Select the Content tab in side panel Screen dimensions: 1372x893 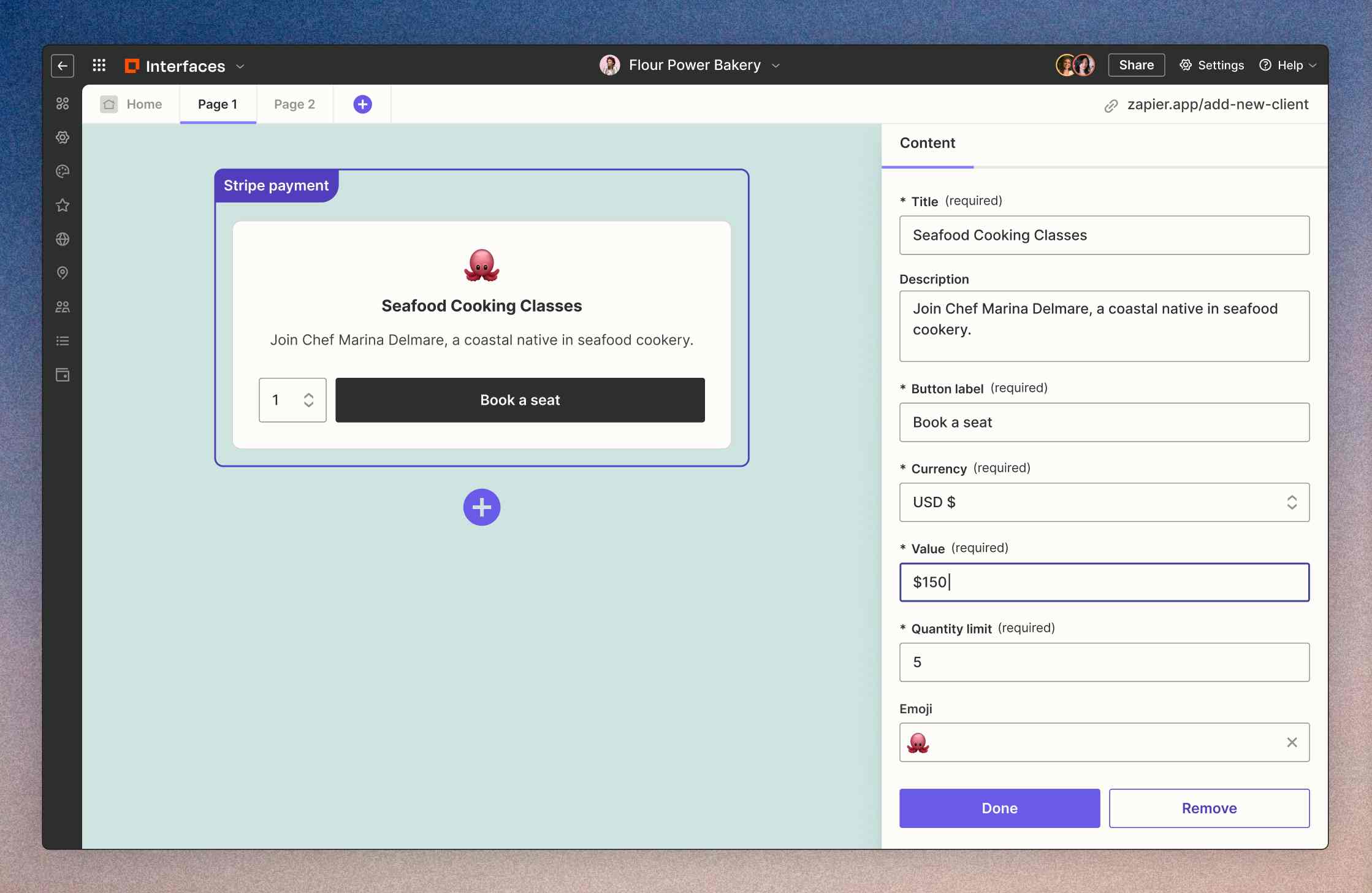(x=927, y=143)
